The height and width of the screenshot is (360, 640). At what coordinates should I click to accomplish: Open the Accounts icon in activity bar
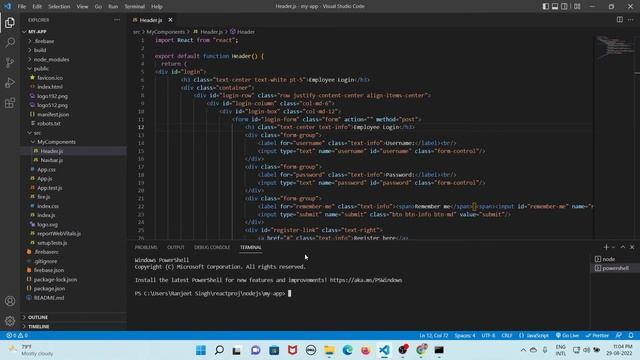click(10, 301)
